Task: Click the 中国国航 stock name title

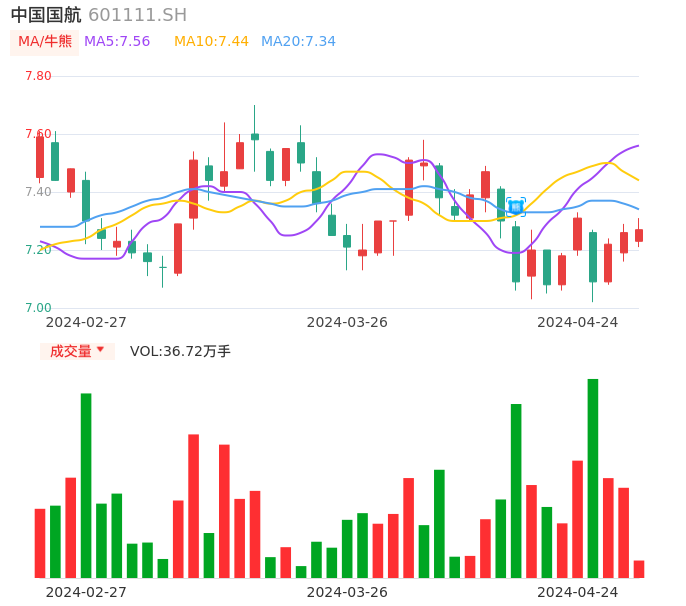Action: (x=46, y=15)
